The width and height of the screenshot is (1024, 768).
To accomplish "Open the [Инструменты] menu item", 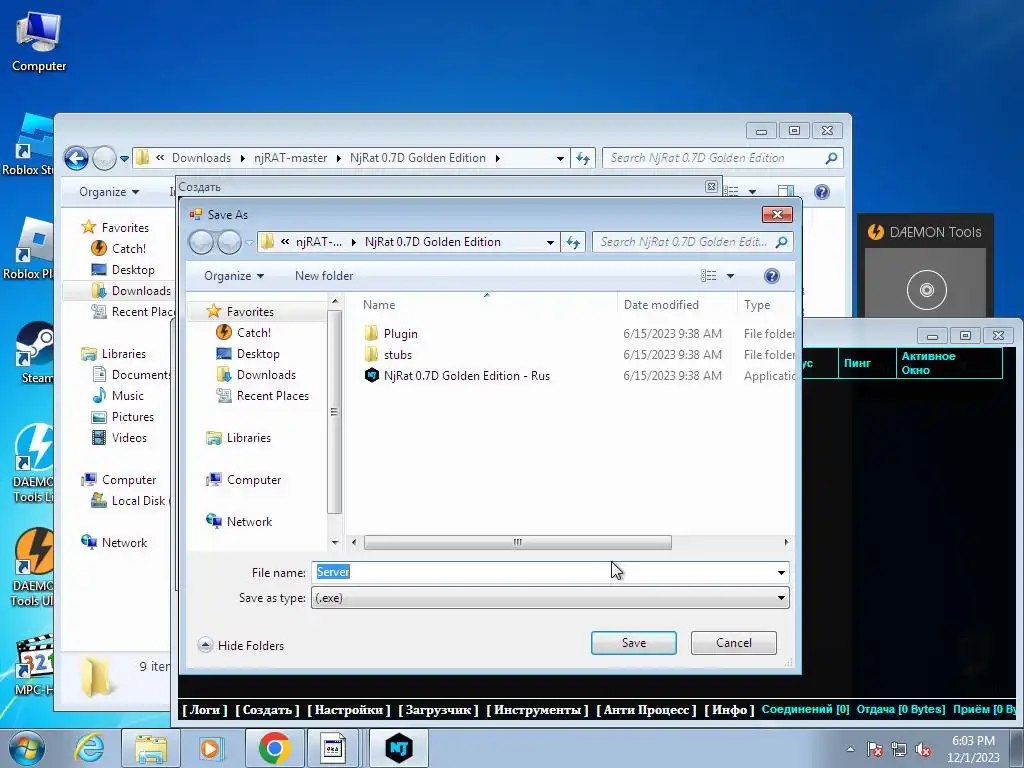I will 537,710.
